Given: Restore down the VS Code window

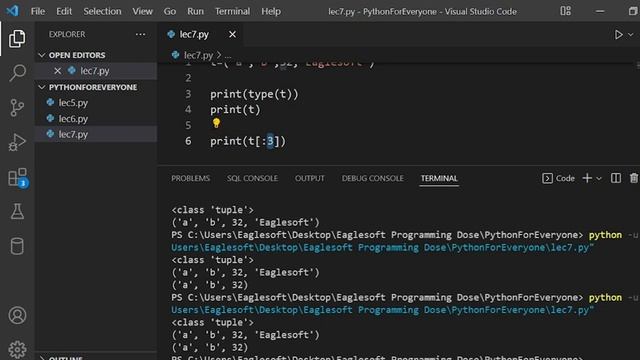Looking at the screenshot, I should pos(633,11).
